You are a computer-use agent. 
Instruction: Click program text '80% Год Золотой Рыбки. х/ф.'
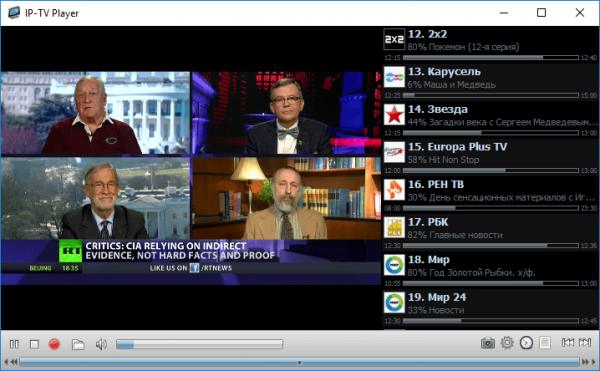point(471,272)
